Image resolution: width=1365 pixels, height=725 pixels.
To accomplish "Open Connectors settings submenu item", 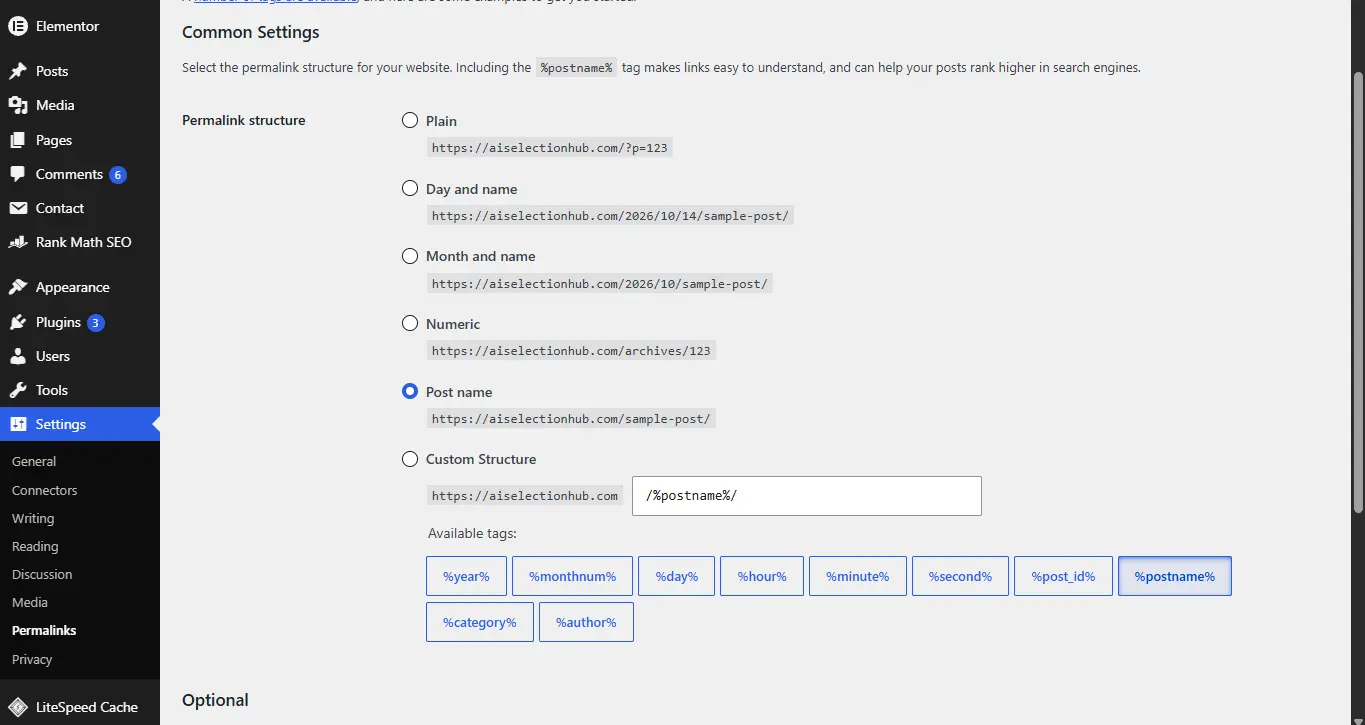I will pyautogui.click(x=45, y=490).
